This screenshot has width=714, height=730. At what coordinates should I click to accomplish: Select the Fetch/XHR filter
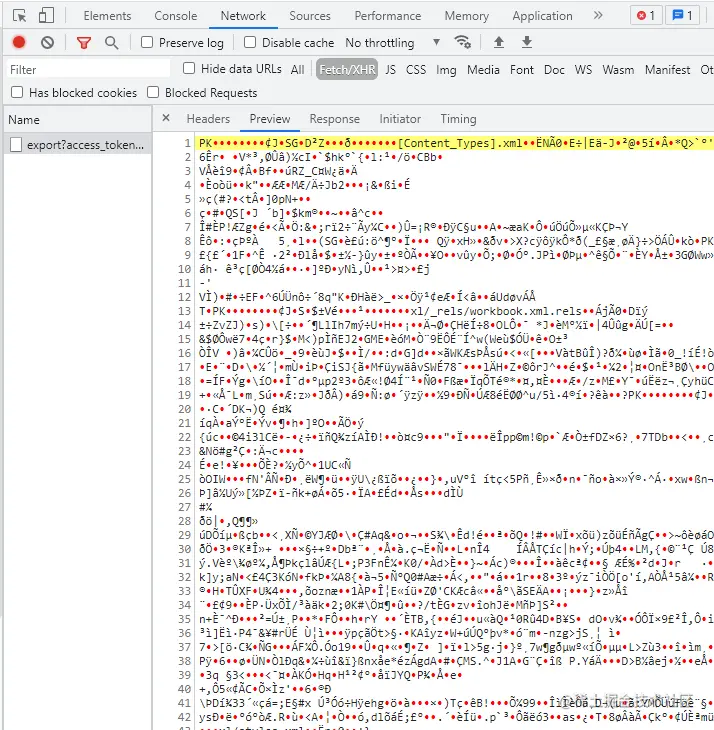(347, 69)
